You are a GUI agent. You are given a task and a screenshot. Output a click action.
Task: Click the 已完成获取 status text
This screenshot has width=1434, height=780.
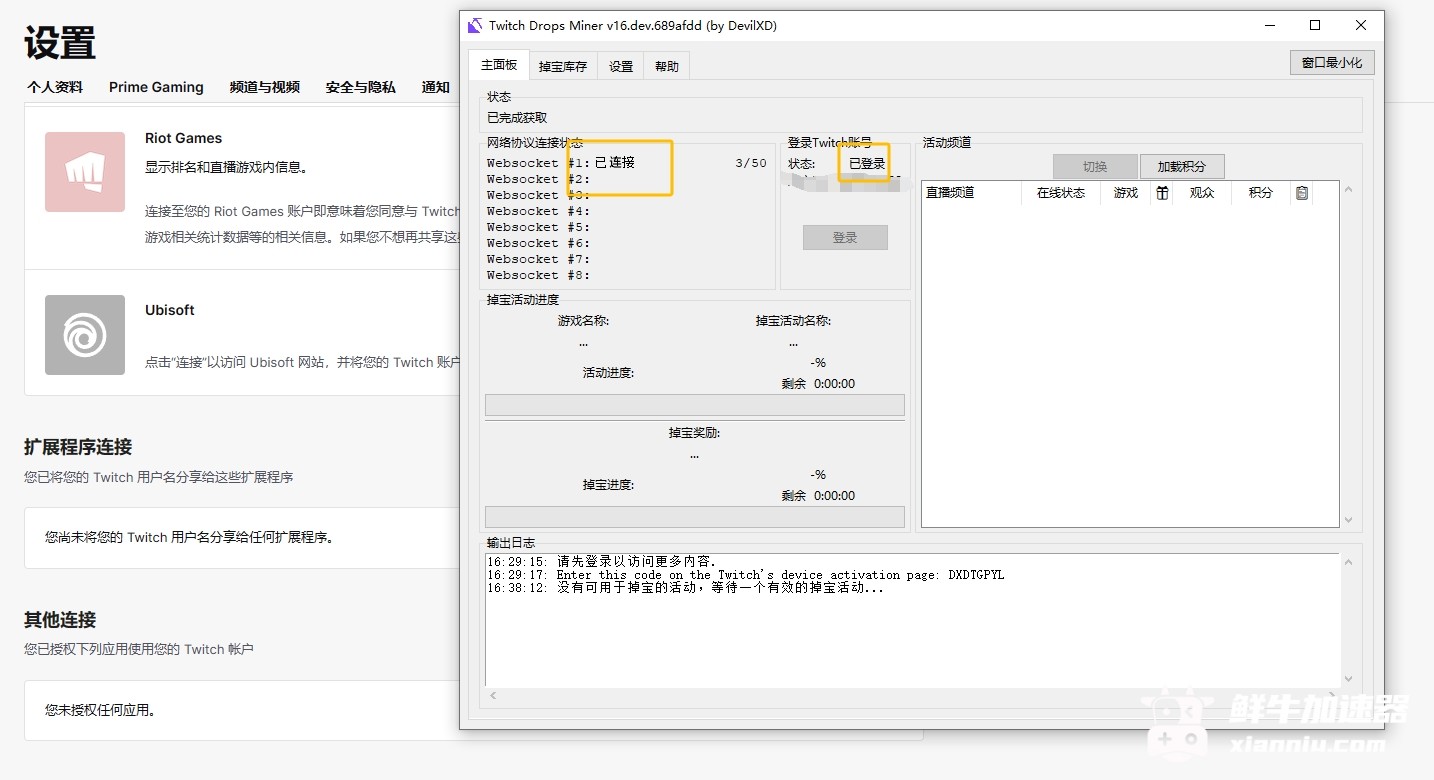pyautogui.click(x=517, y=118)
